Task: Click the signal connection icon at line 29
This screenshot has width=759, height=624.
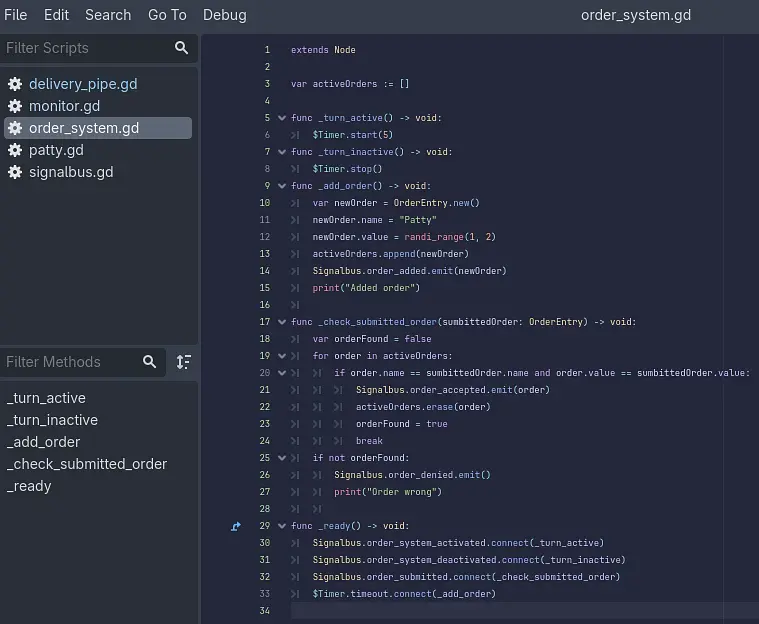Action: coord(236,526)
